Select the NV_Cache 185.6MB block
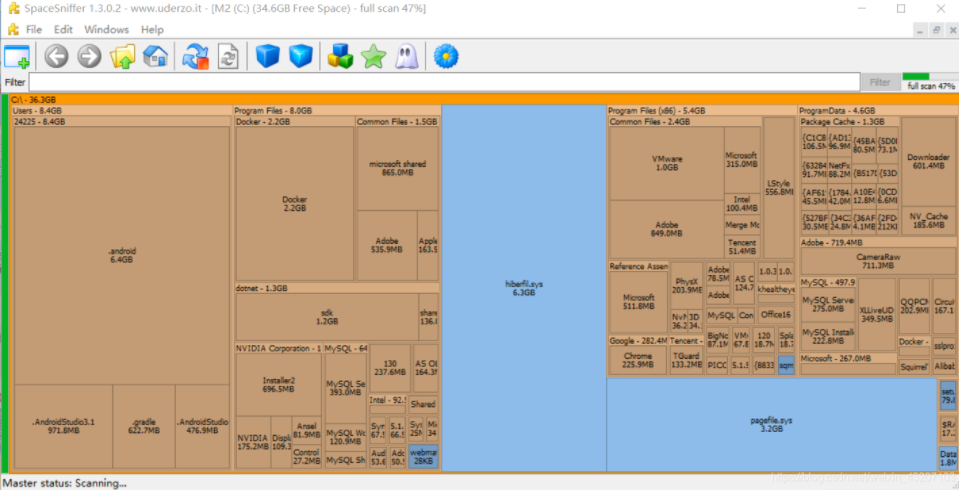The height and width of the screenshot is (490, 959). (x=928, y=220)
